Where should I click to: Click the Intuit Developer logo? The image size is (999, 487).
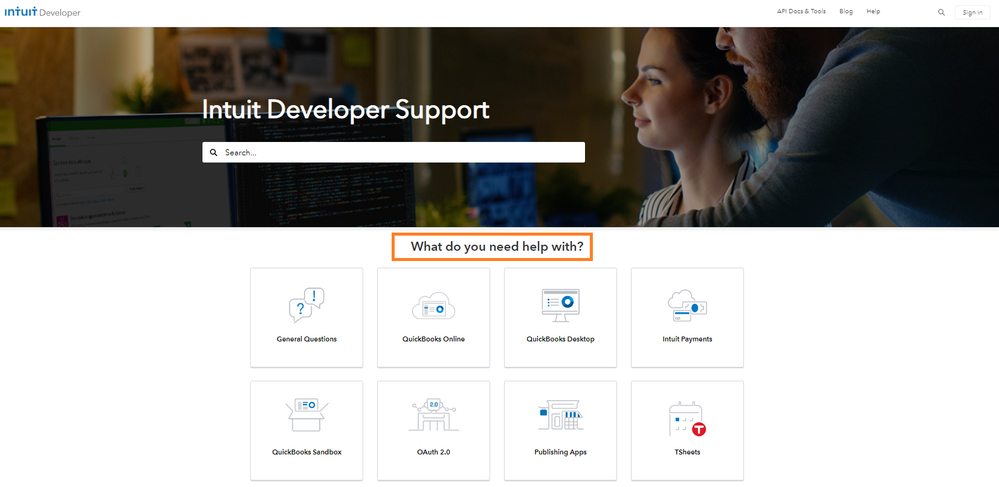pos(42,12)
